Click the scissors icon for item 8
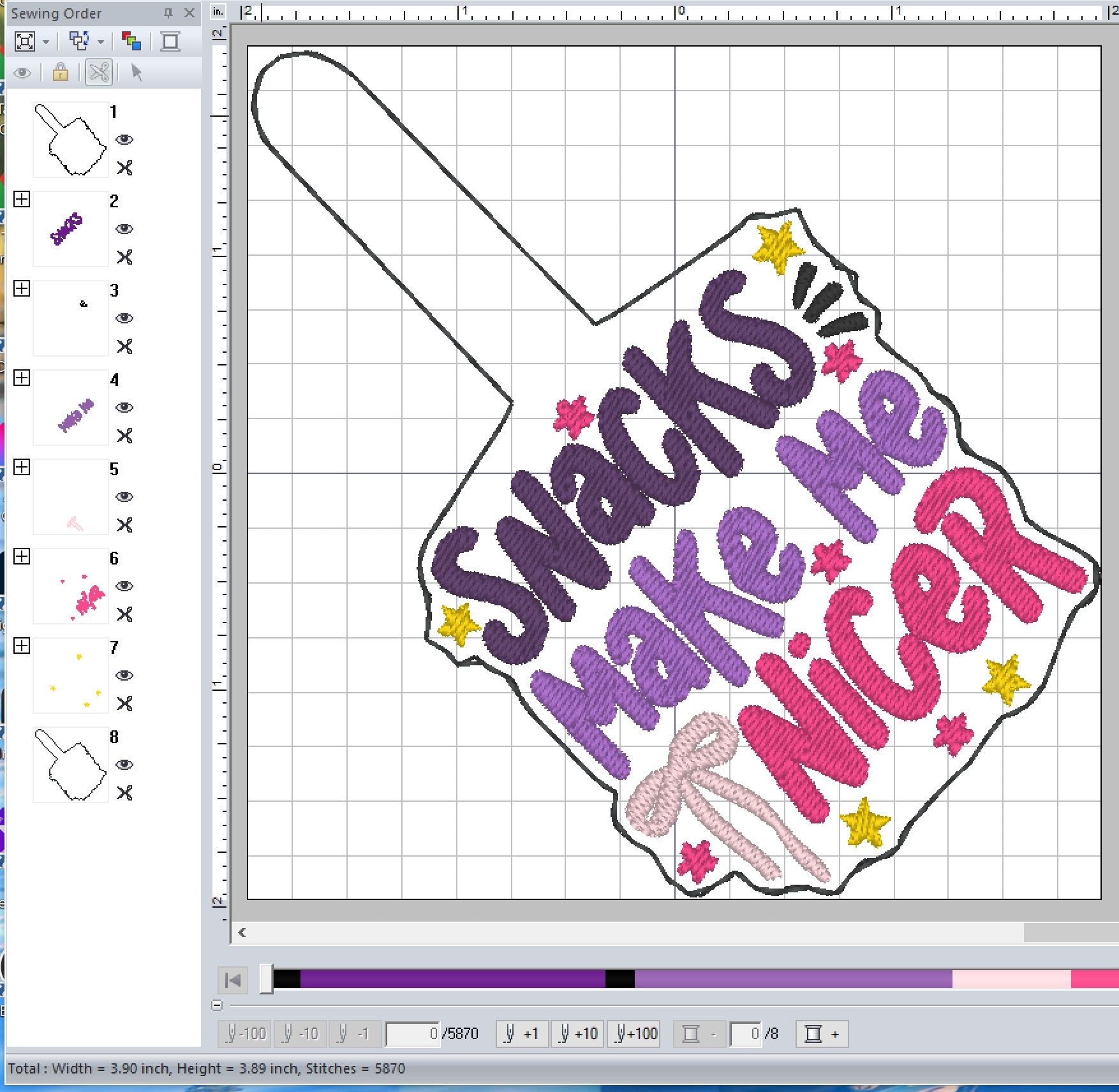Image resolution: width=1119 pixels, height=1092 pixels. (x=124, y=793)
